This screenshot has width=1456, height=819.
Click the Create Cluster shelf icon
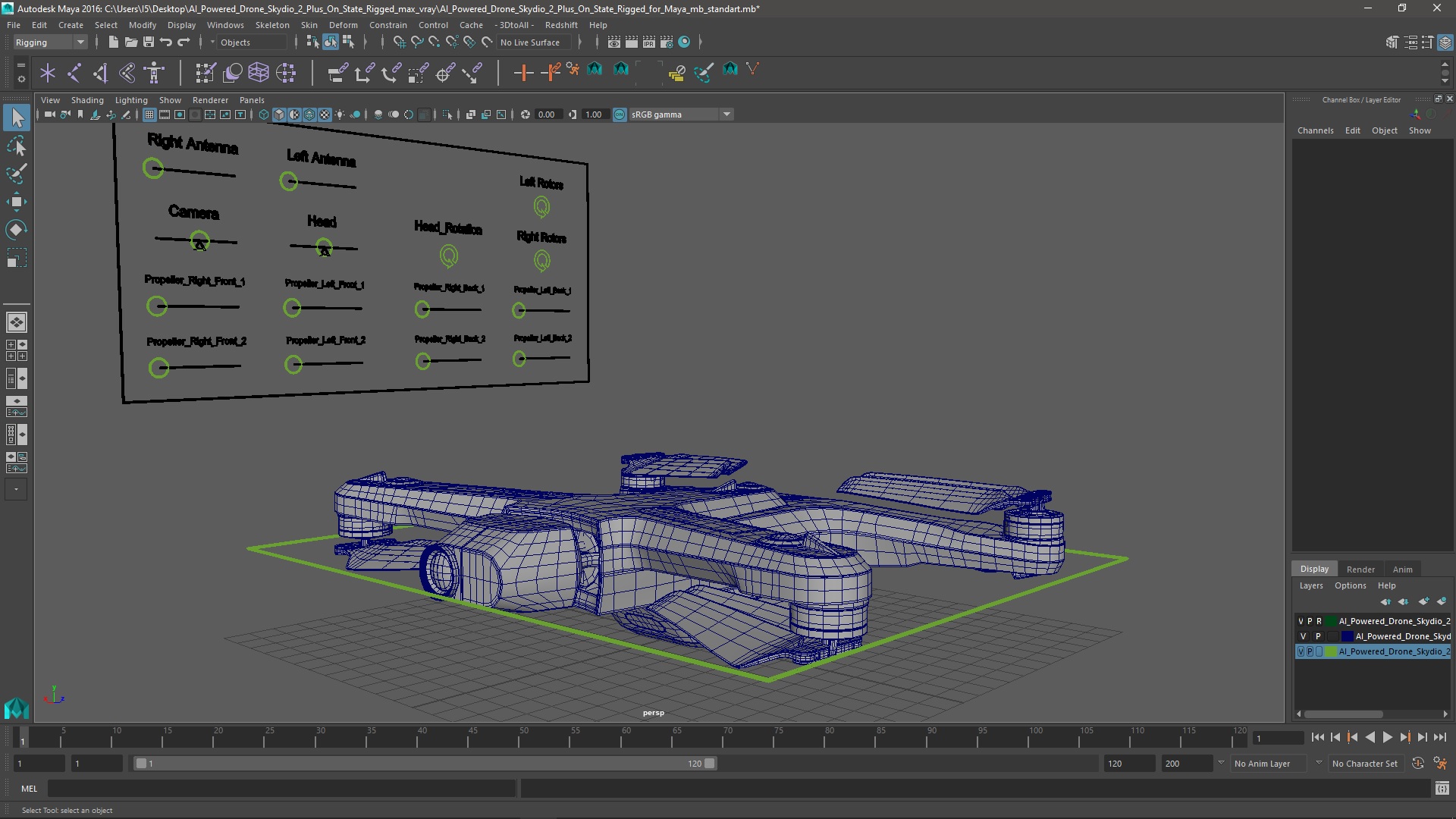[286, 73]
